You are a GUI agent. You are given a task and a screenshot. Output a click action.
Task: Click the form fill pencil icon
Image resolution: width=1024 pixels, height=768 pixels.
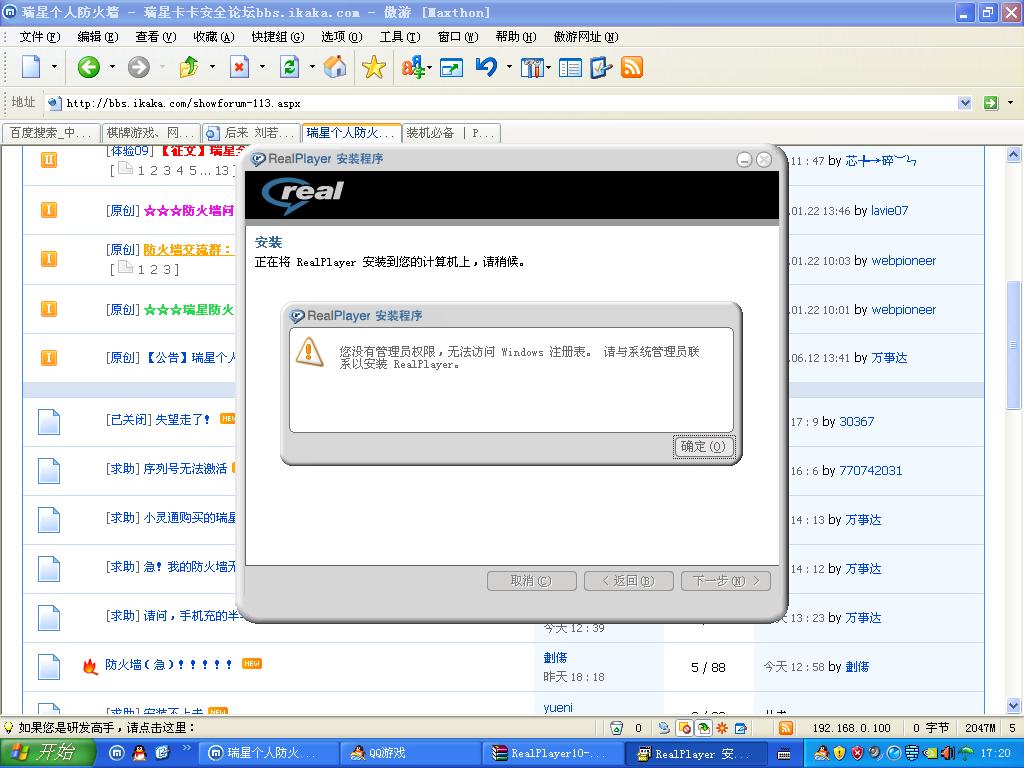[601, 67]
